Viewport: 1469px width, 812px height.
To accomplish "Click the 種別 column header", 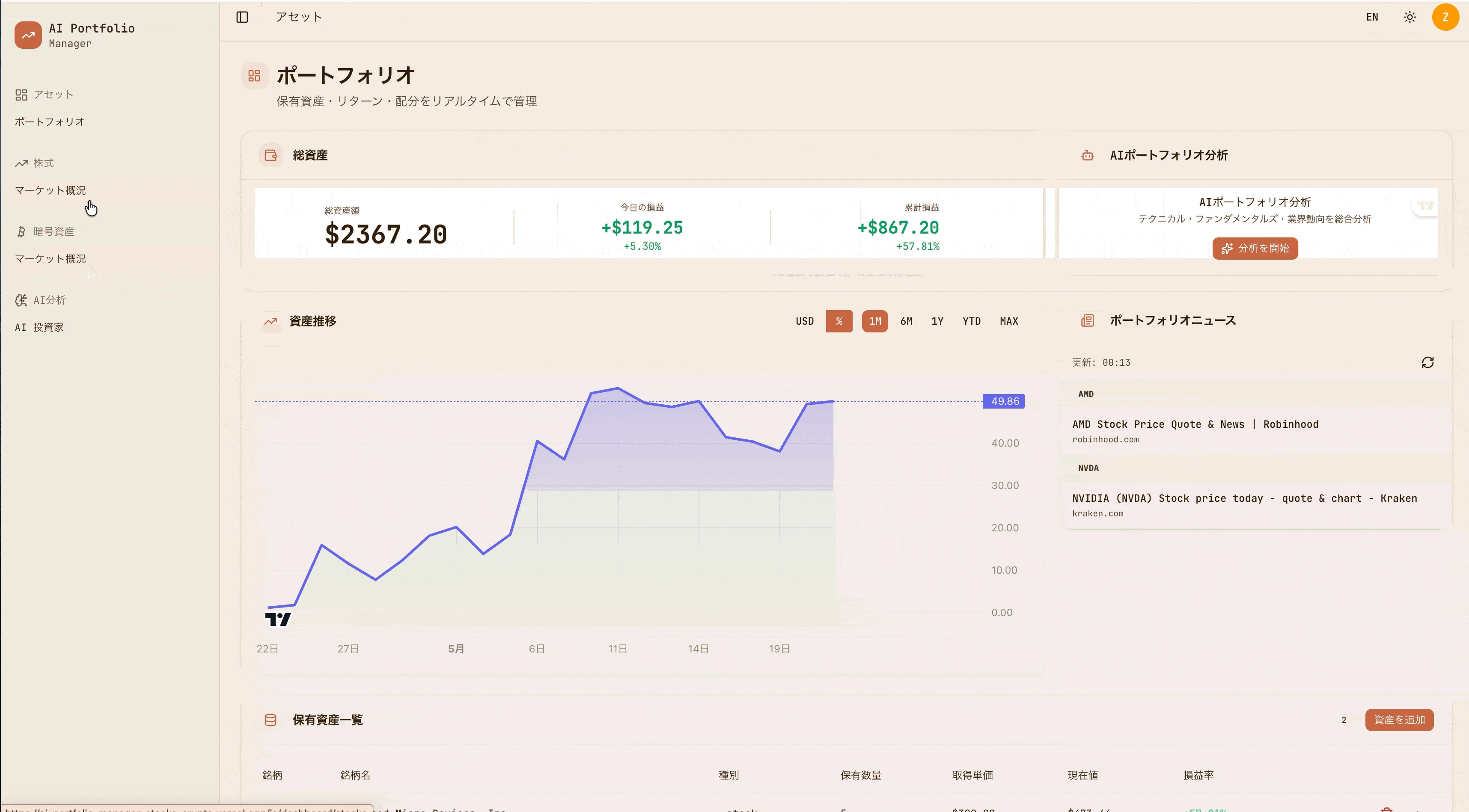I will 728,775.
